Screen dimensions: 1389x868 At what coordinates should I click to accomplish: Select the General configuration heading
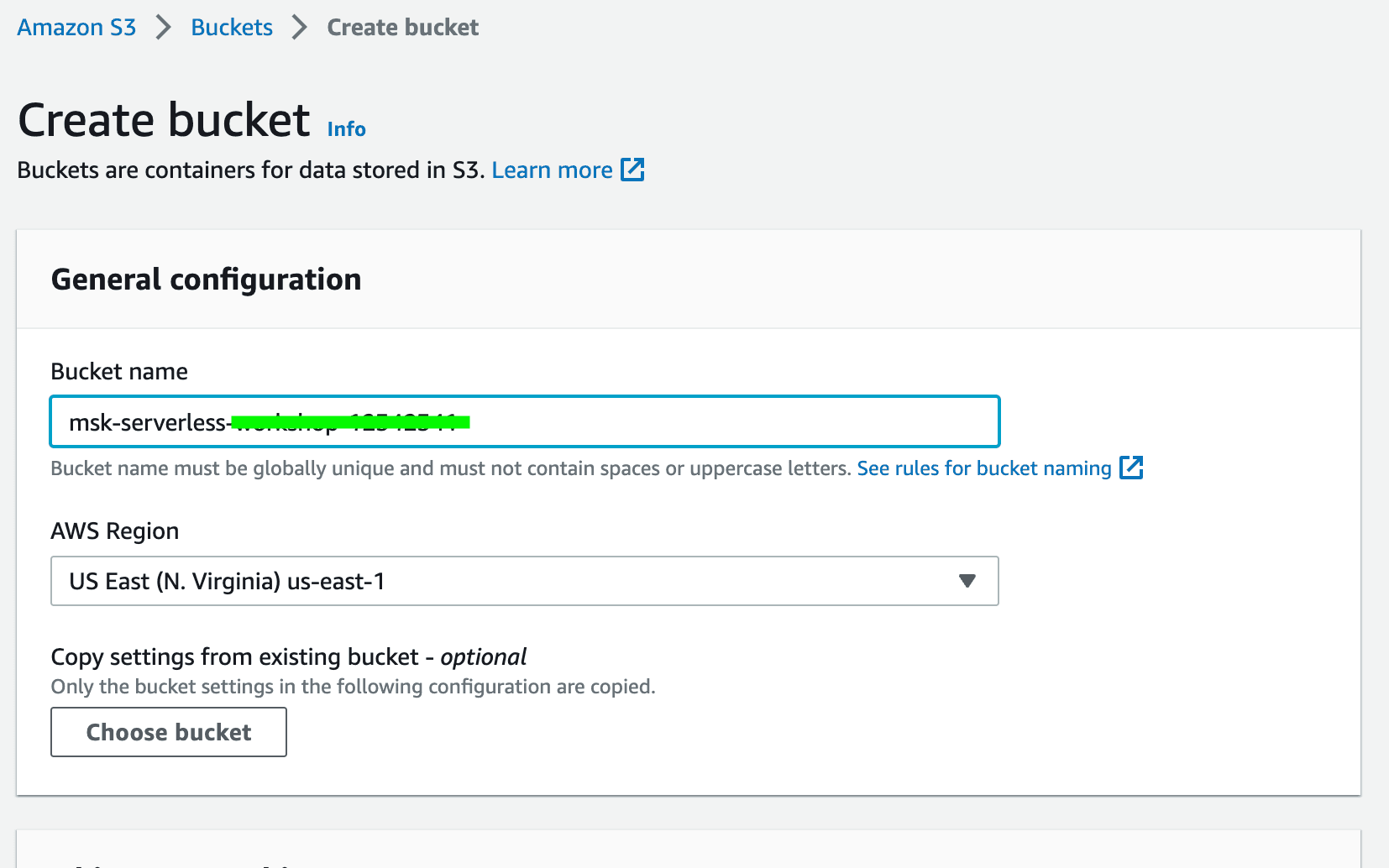(x=206, y=280)
